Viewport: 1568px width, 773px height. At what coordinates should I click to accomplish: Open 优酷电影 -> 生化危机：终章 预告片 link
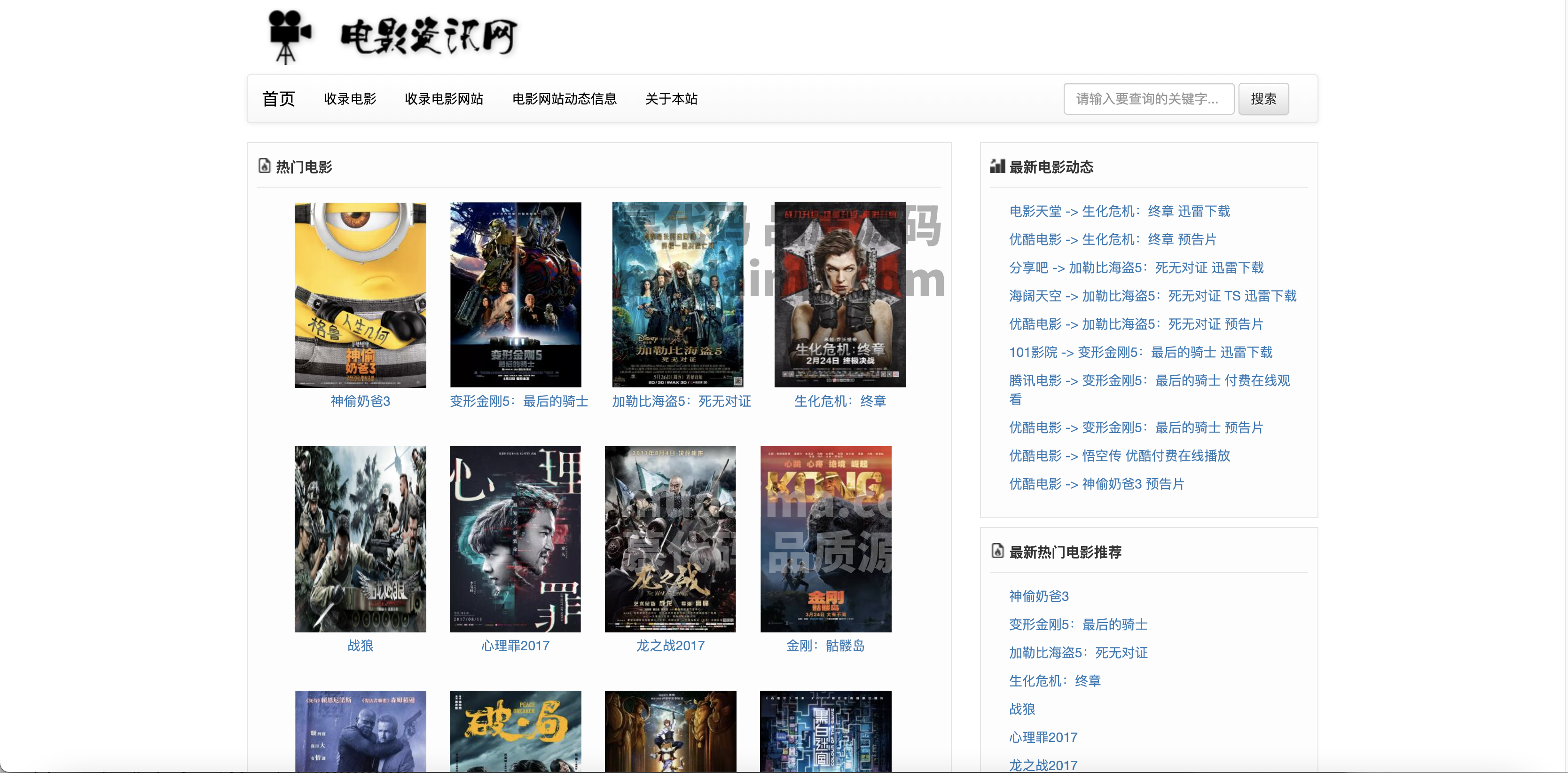pyautogui.click(x=1113, y=239)
